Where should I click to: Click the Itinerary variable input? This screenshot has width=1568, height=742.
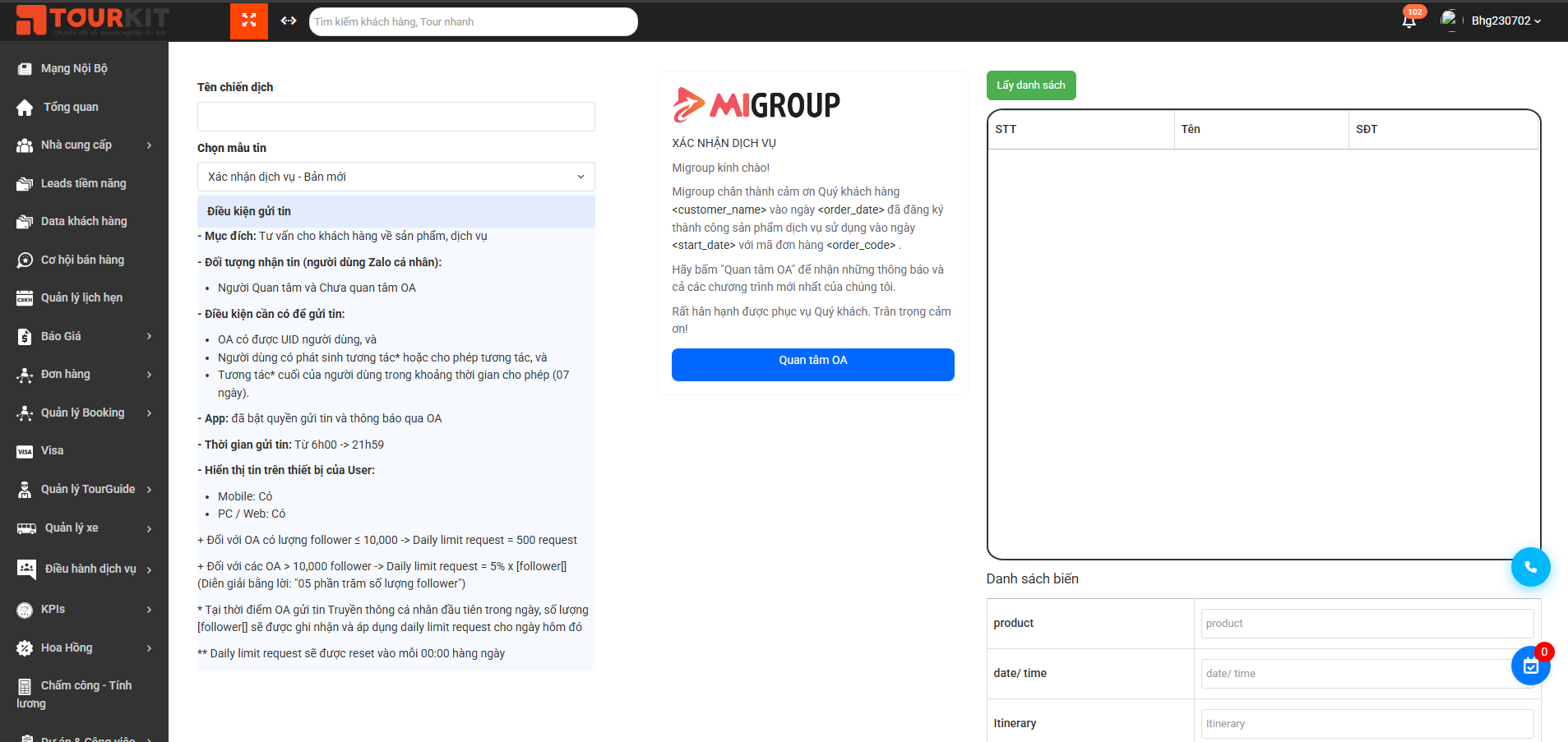click(x=1367, y=724)
